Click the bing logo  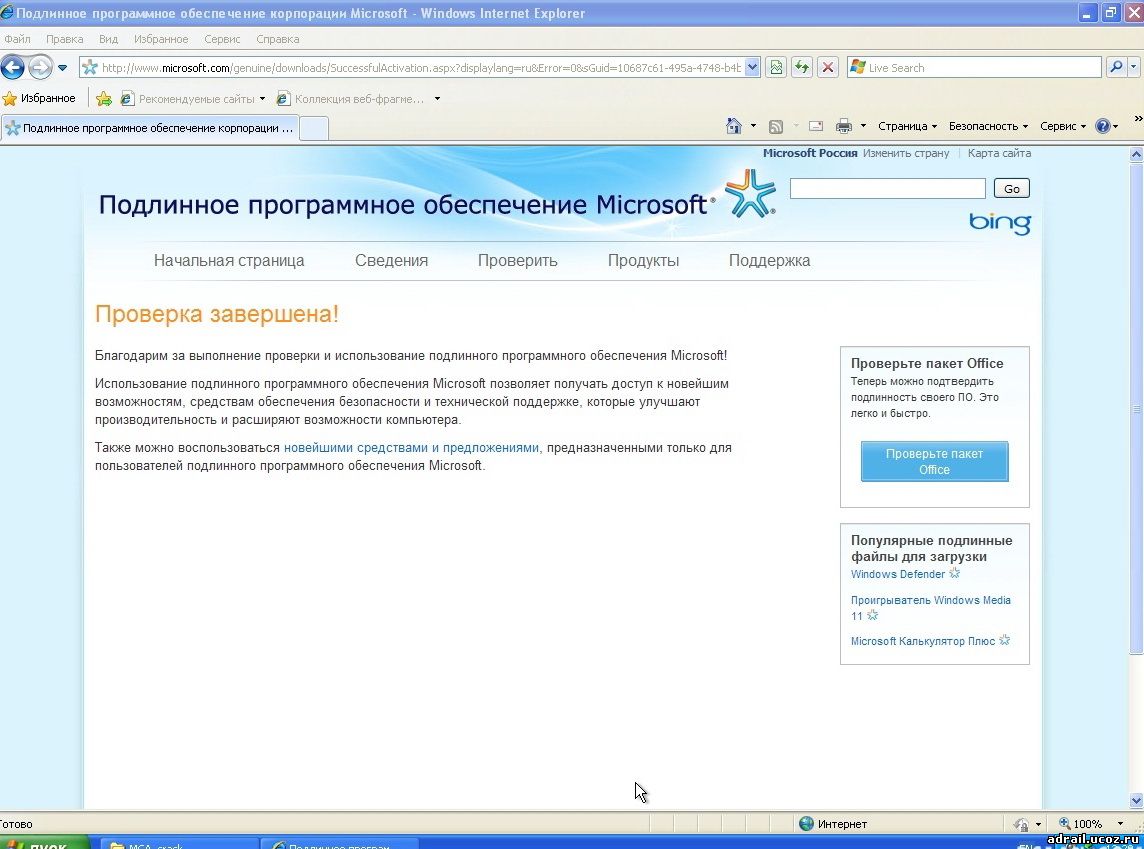(1000, 223)
